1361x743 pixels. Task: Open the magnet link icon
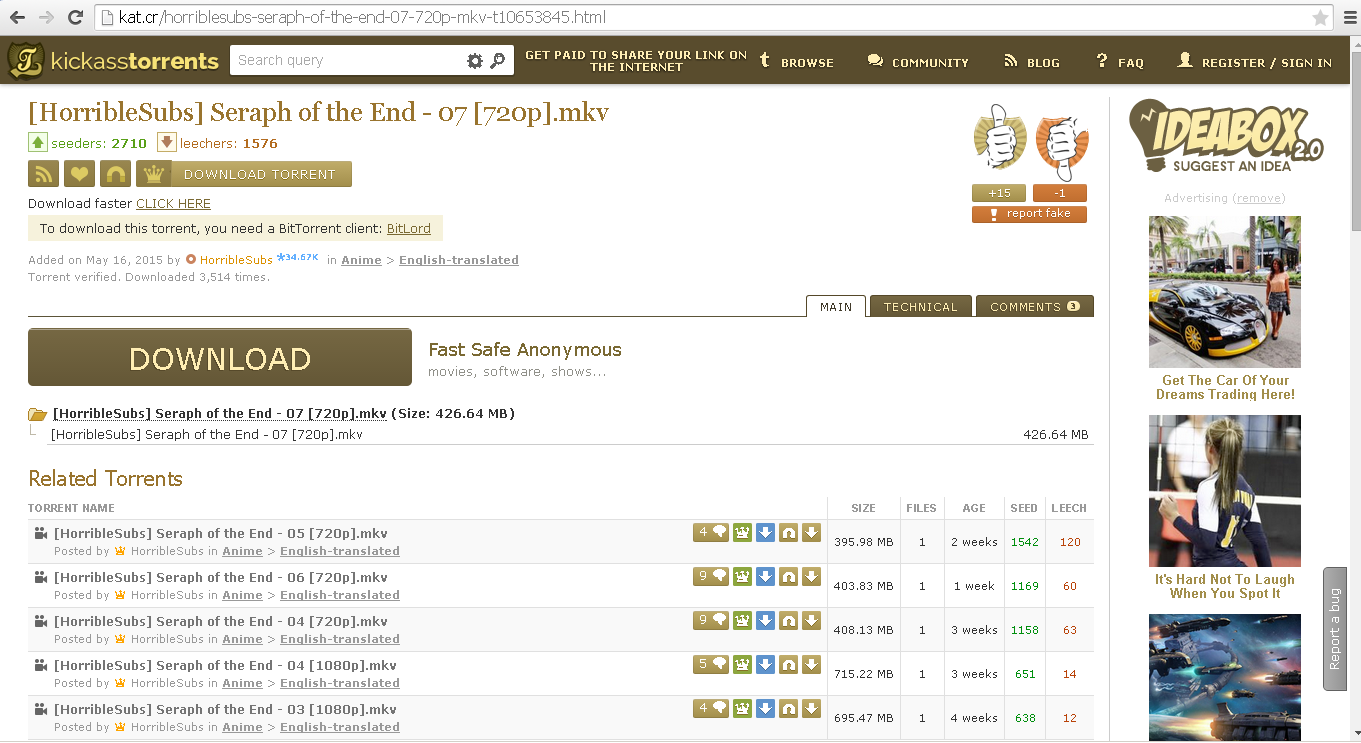(x=115, y=173)
